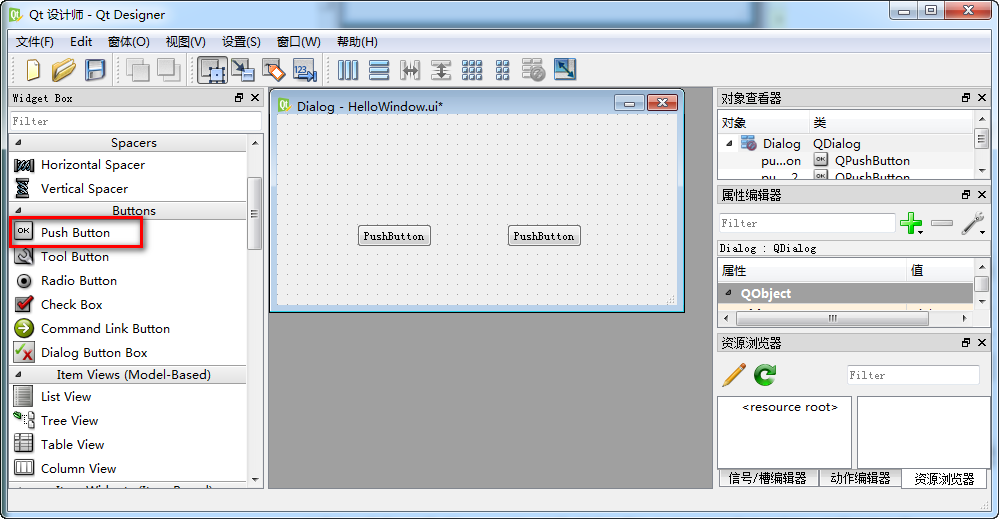The height and width of the screenshot is (519, 999).
Task: Apply Lay Out in a Form Layout icon
Action: (x=503, y=69)
